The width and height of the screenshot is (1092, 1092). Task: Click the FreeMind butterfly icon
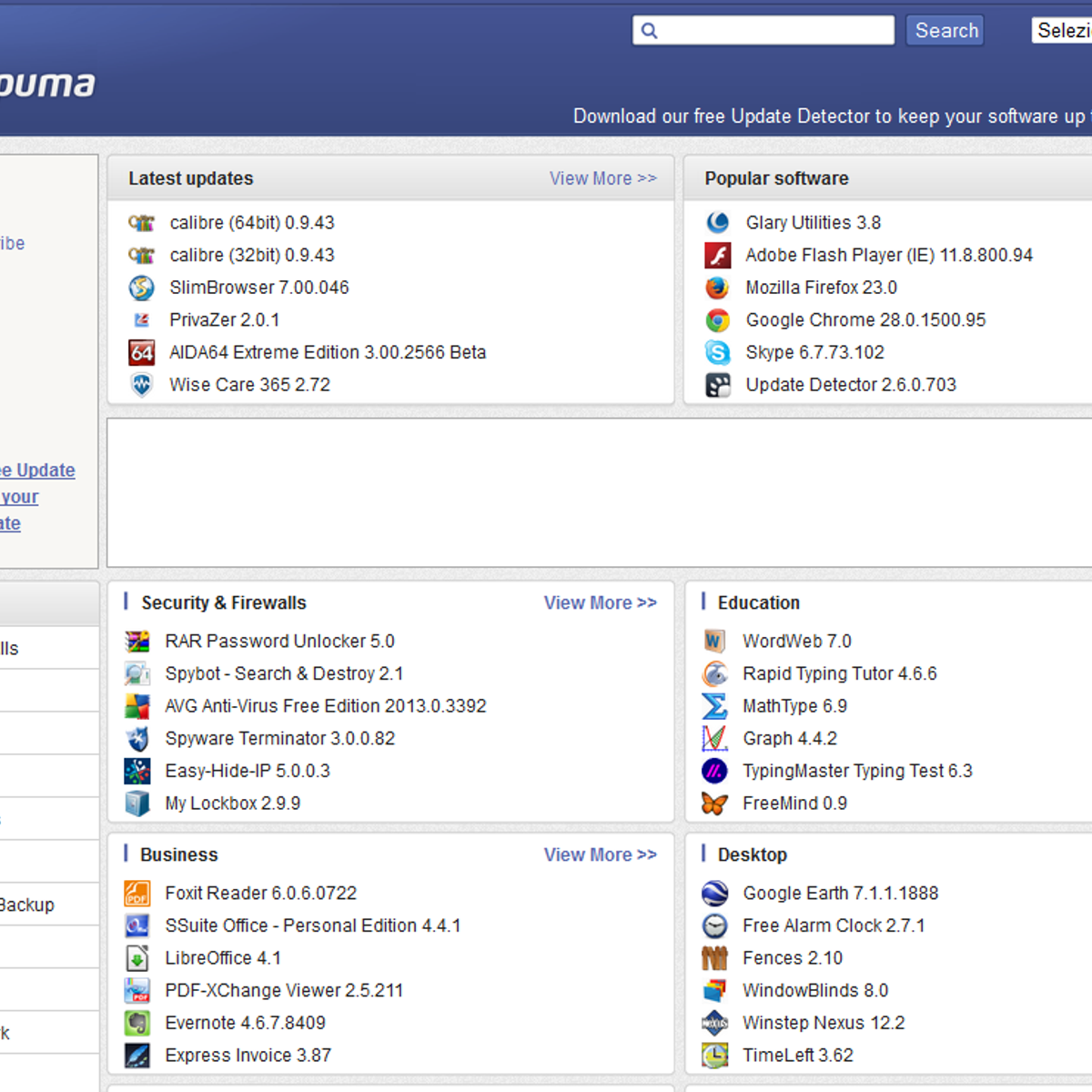[x=714, y=804]
